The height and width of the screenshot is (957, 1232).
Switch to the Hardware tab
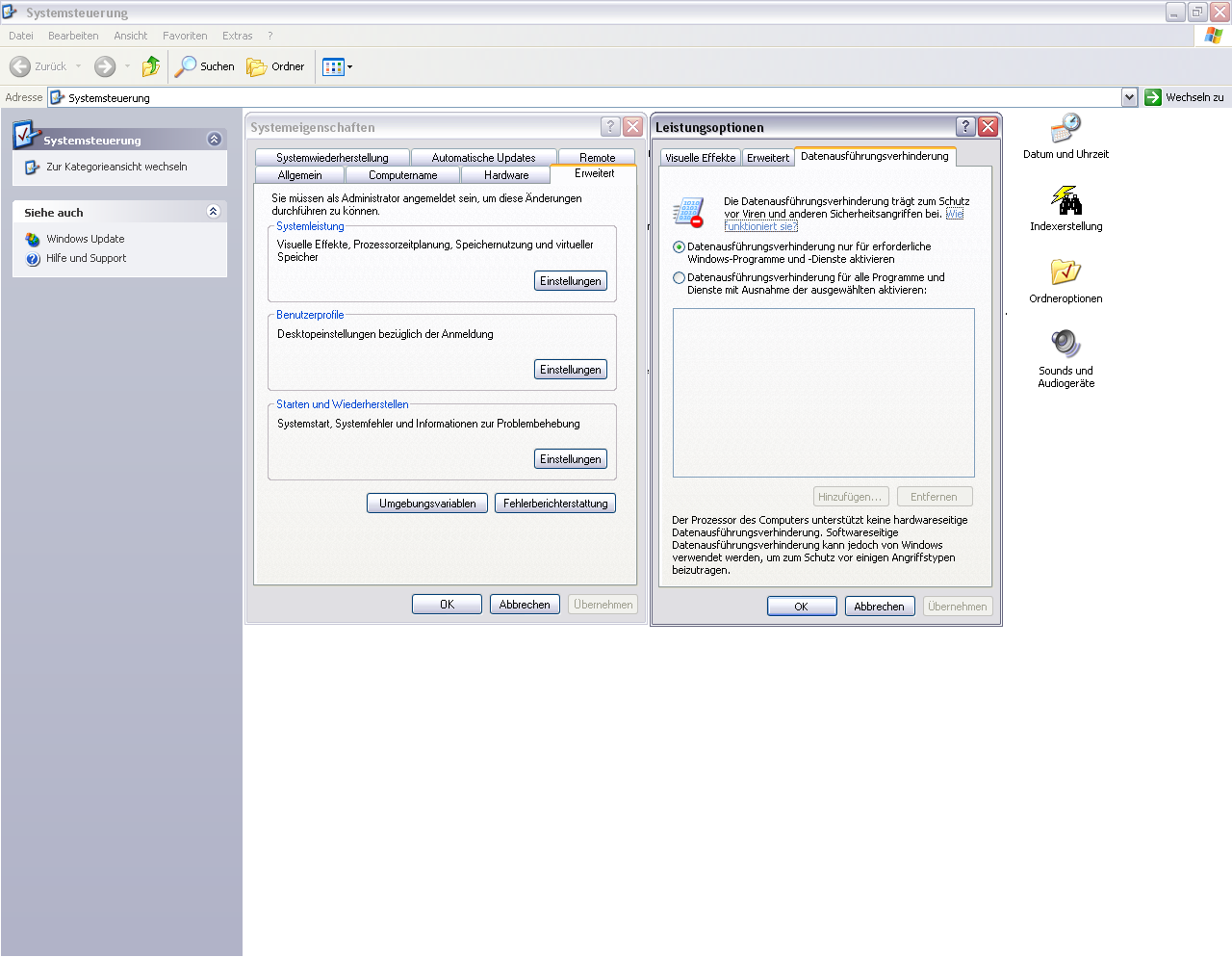point(506,175)
